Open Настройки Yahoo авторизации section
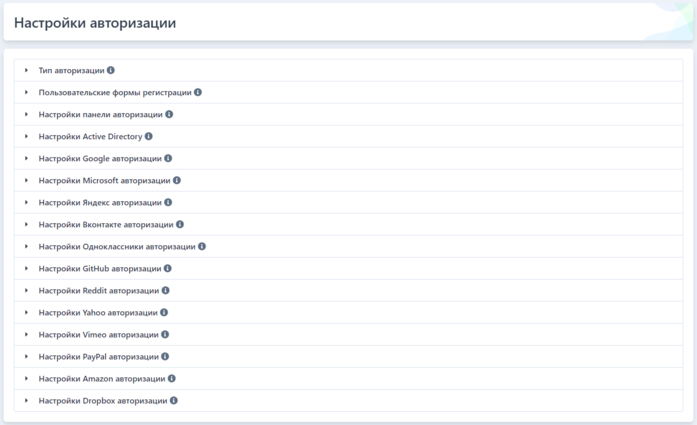The width and height of the screenshot is (697, 425). click(98, 313)
